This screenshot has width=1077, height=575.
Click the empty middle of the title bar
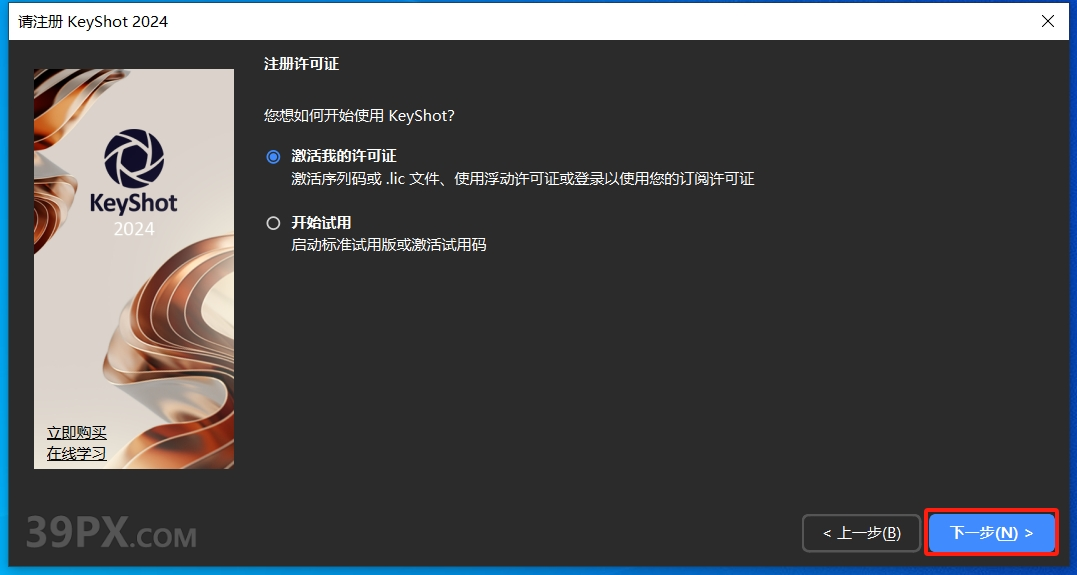tap(600, 21)
